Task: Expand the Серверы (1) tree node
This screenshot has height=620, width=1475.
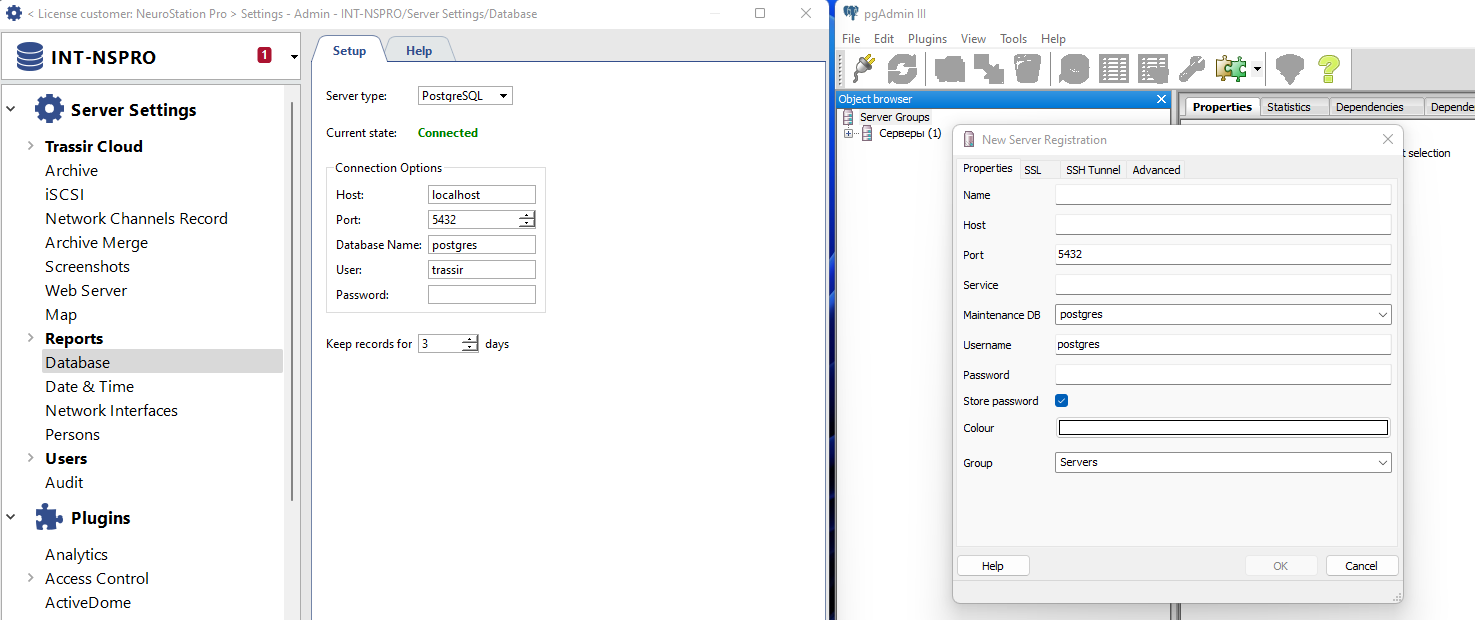Action: coord(849,133)
